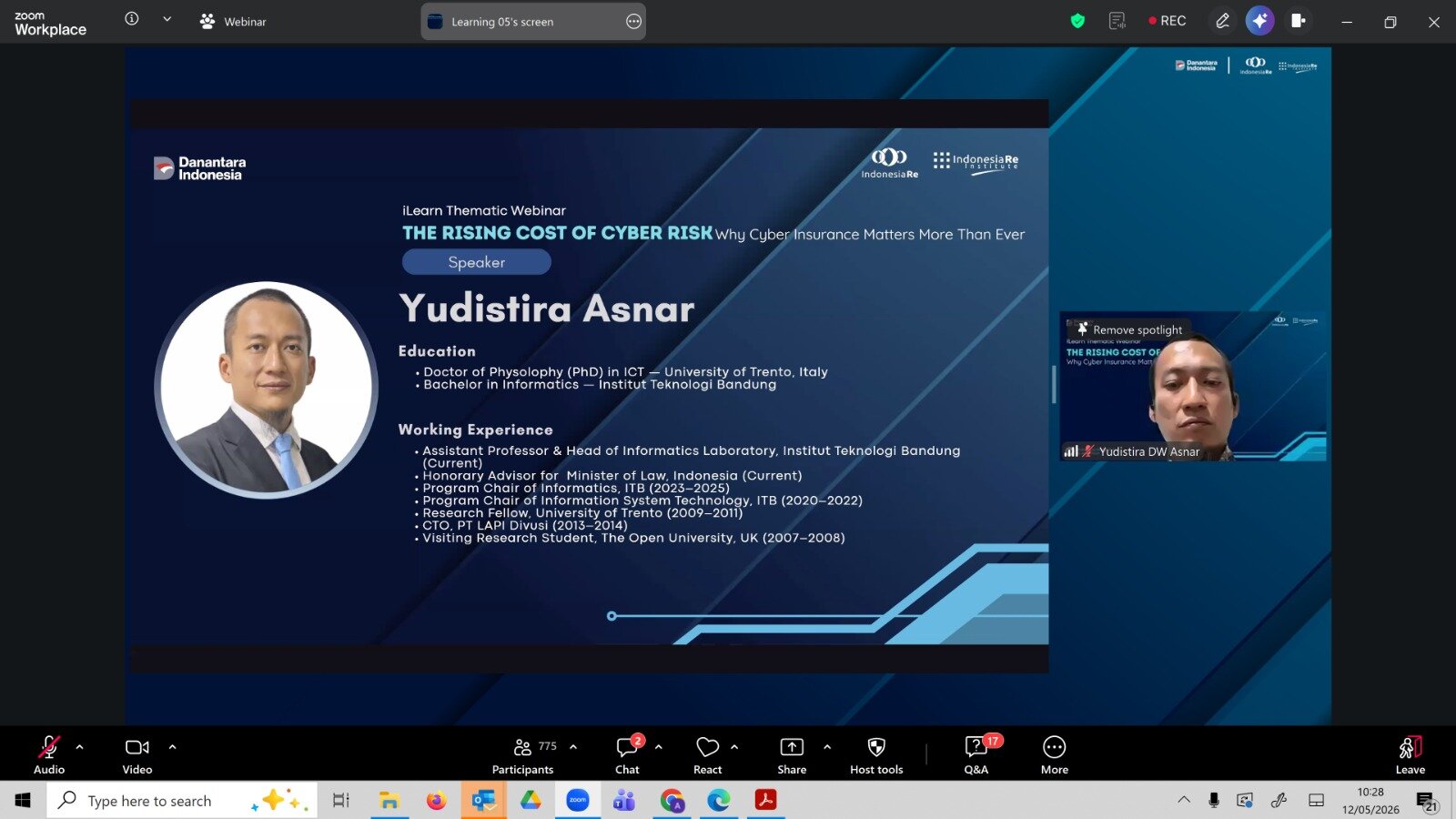
Task: Click the "Yudistira Asnar" slide heading
Action: tap(547, 308)
